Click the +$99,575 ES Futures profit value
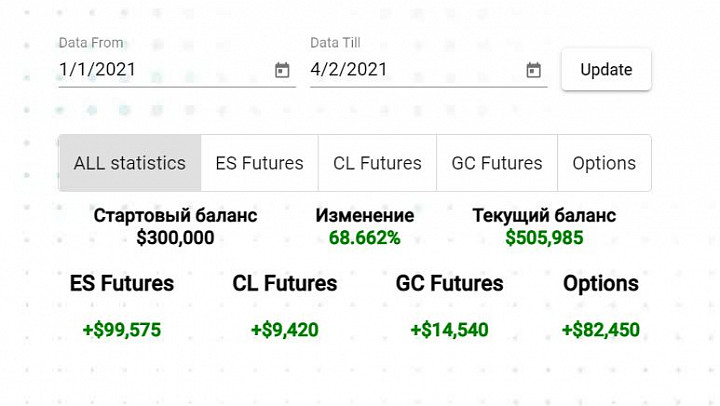The width and height of the screenshot is (720, 406). [x=122, y=330]
